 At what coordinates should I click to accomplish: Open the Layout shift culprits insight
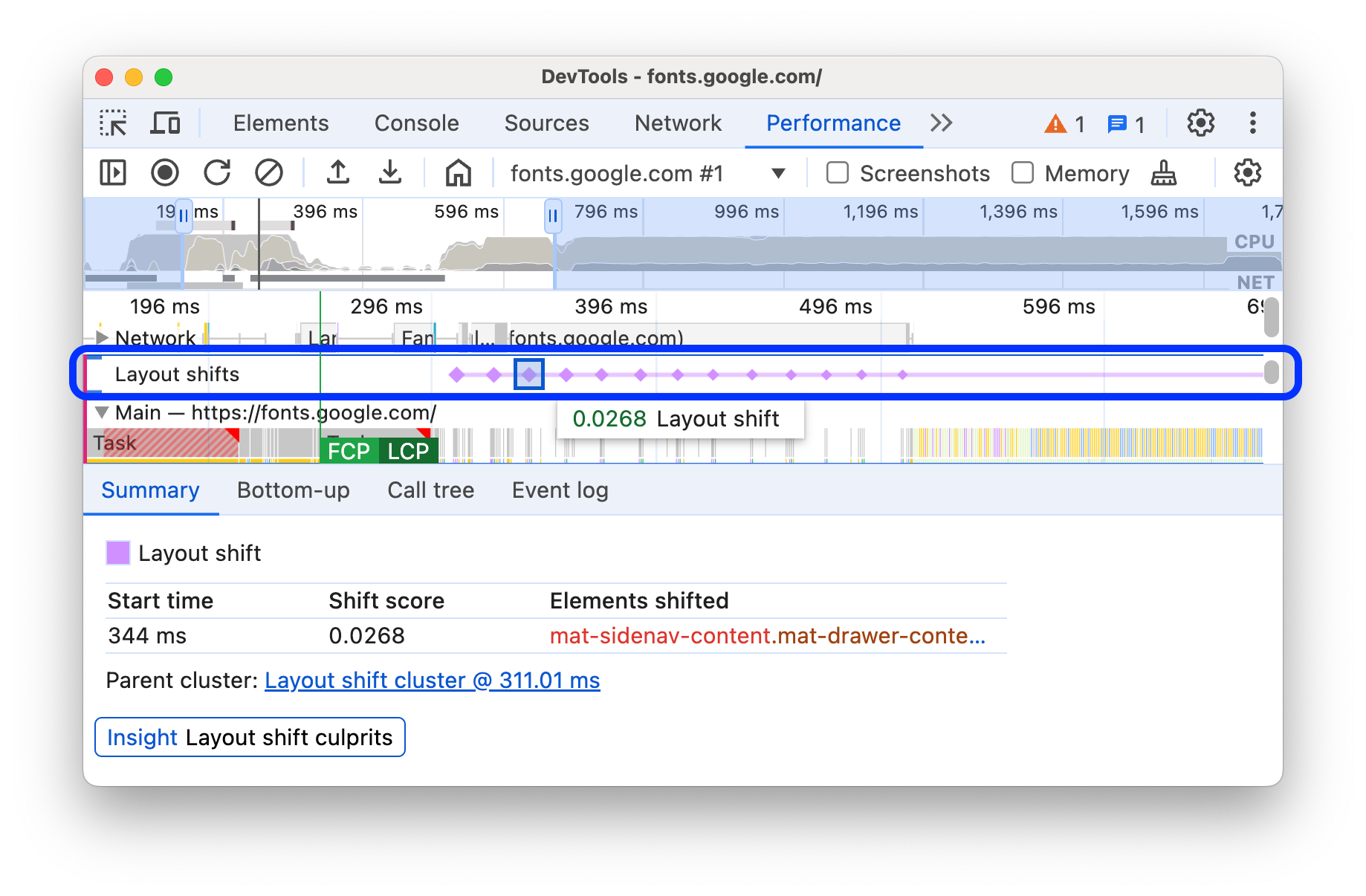[250, 737]
